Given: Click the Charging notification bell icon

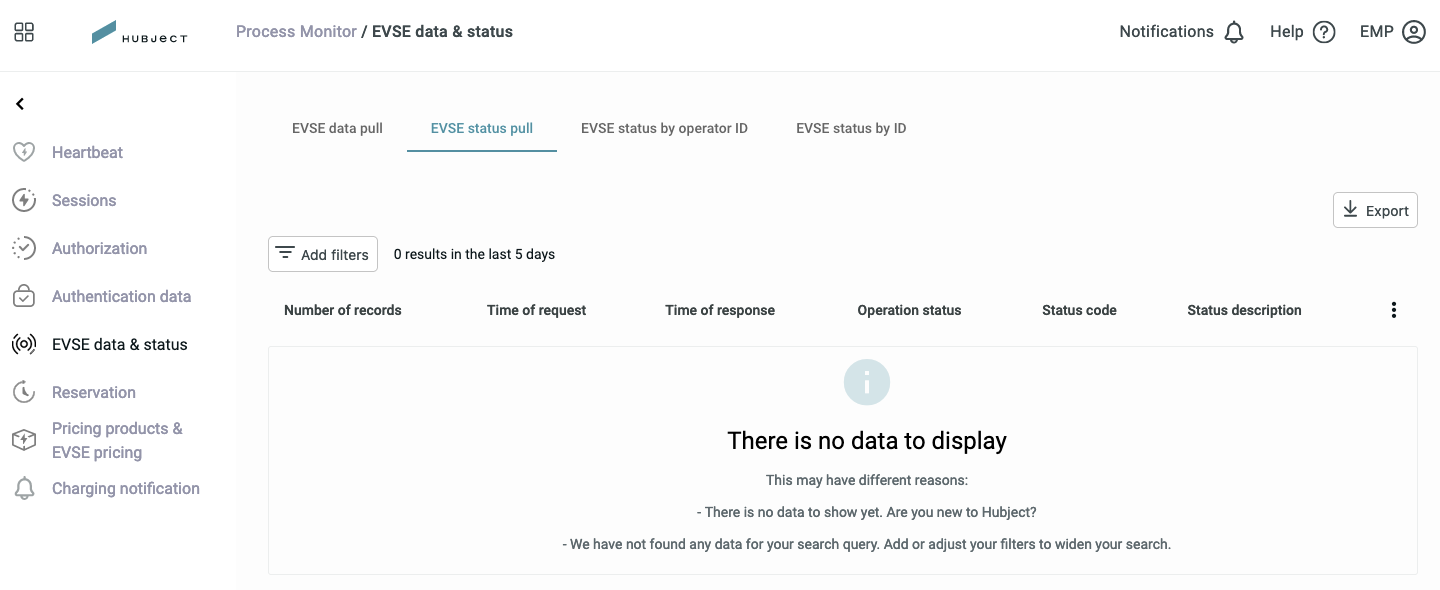Looking at the screenshot, I should (x=24, y=488).
